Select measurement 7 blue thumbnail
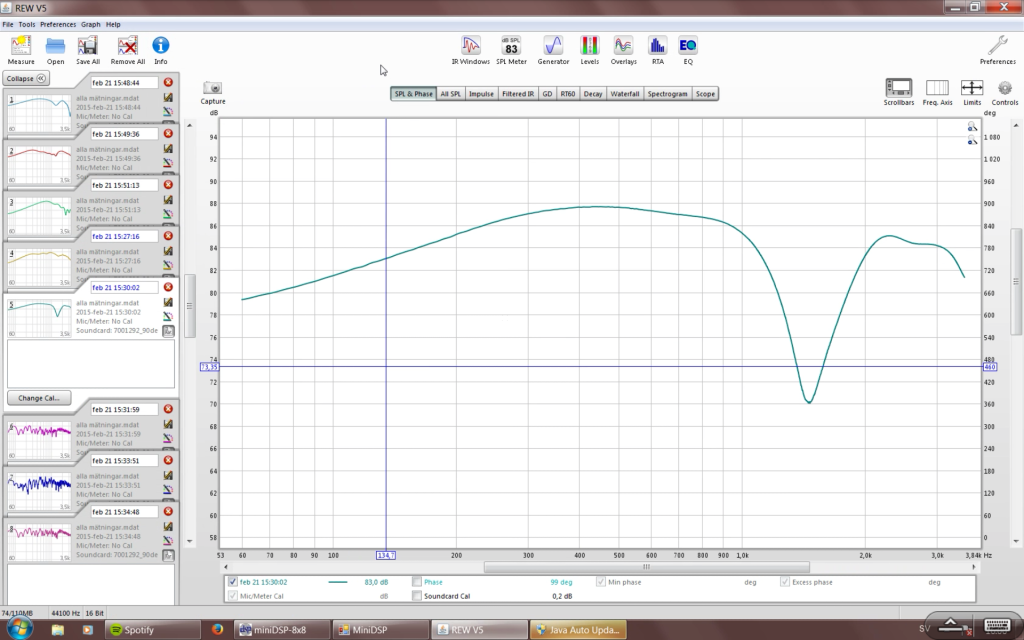This screenshot has height=640, width=1024. [x=39, y=491]
